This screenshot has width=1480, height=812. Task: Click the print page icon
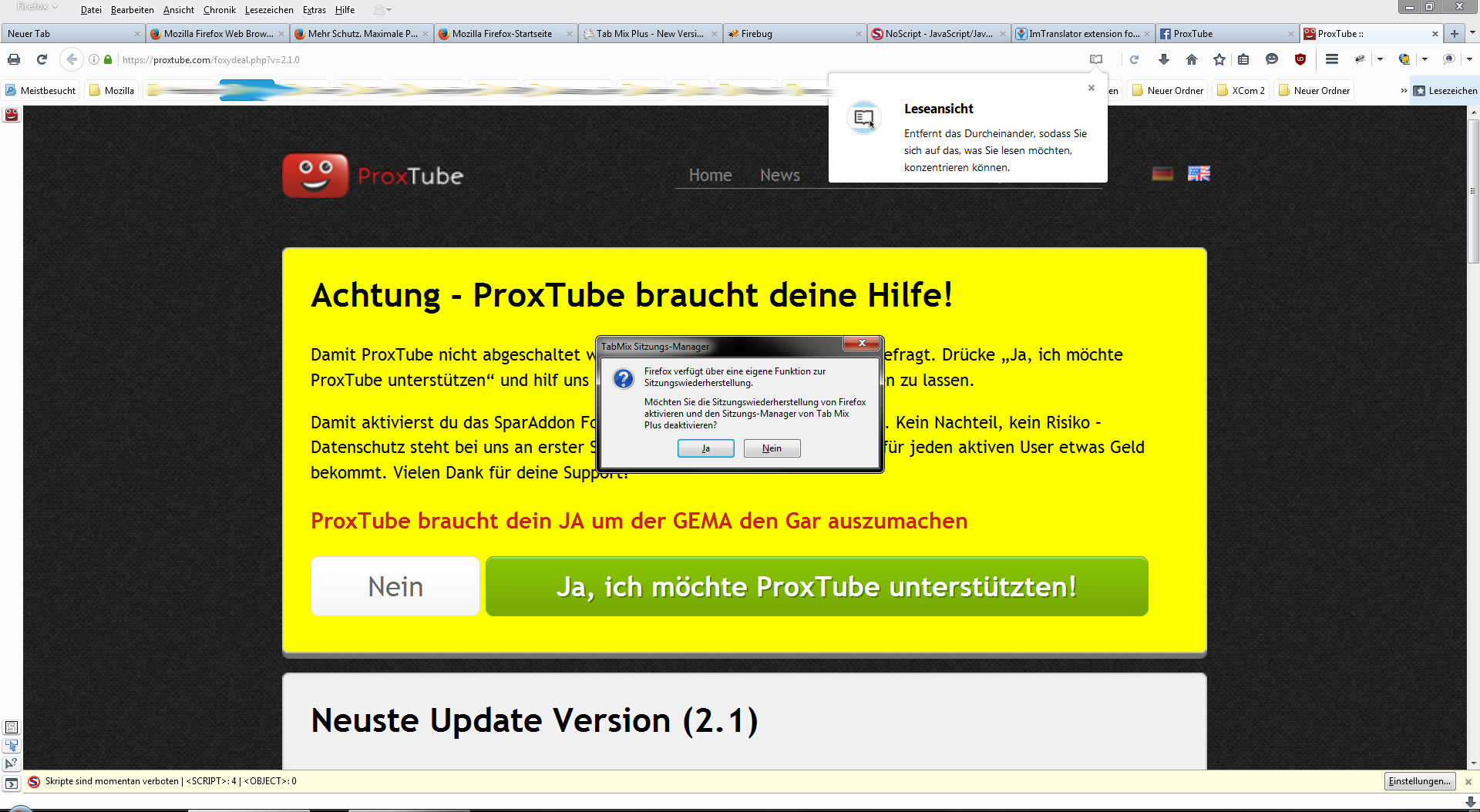tap(14, 59)
